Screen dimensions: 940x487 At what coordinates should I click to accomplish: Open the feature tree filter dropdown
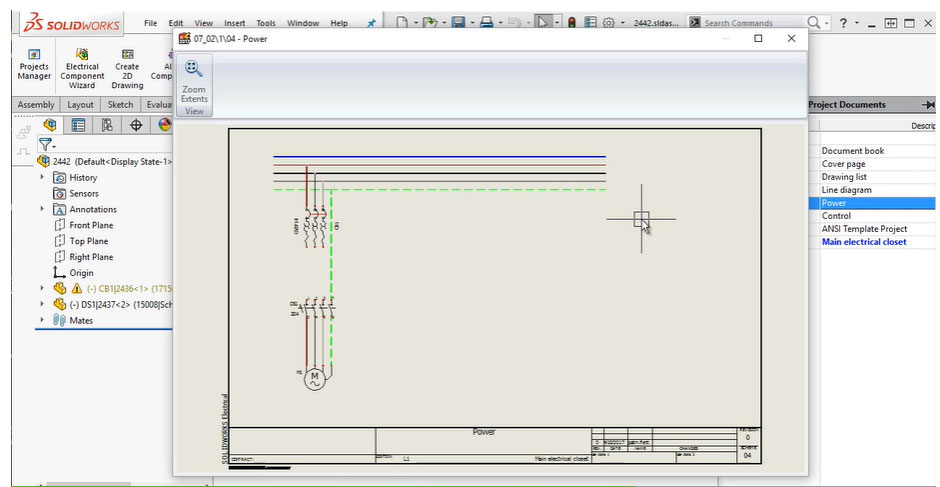(46, 145)
